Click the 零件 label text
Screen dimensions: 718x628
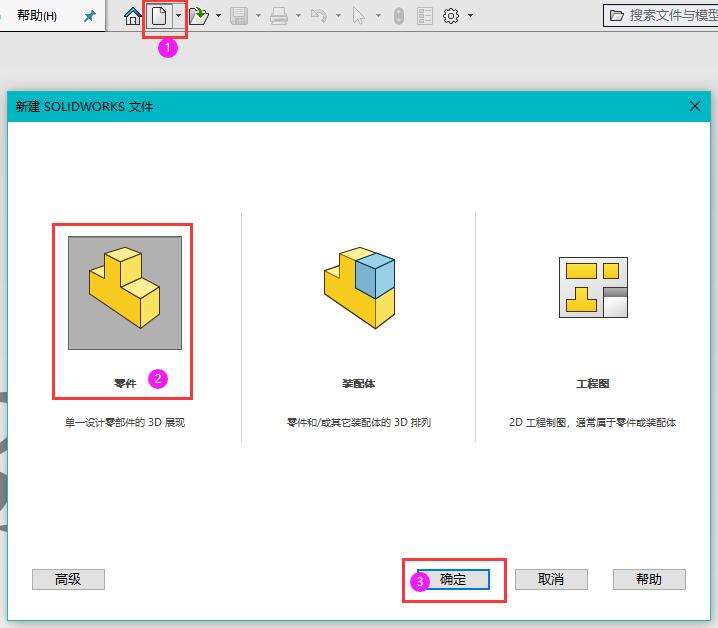pos(125,383)
